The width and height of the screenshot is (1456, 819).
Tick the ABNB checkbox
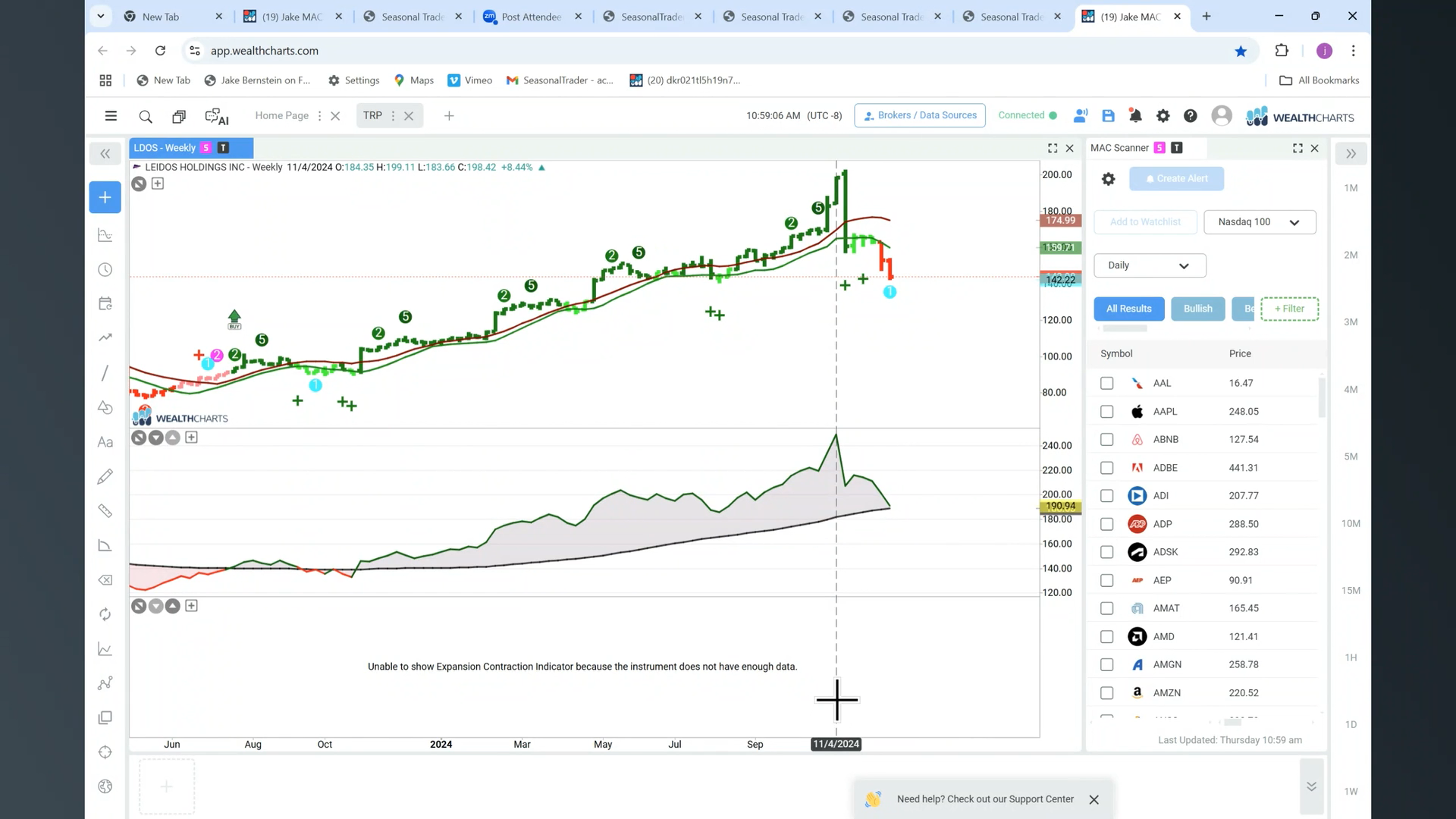pyautogui.click(x=1107, y=440)
